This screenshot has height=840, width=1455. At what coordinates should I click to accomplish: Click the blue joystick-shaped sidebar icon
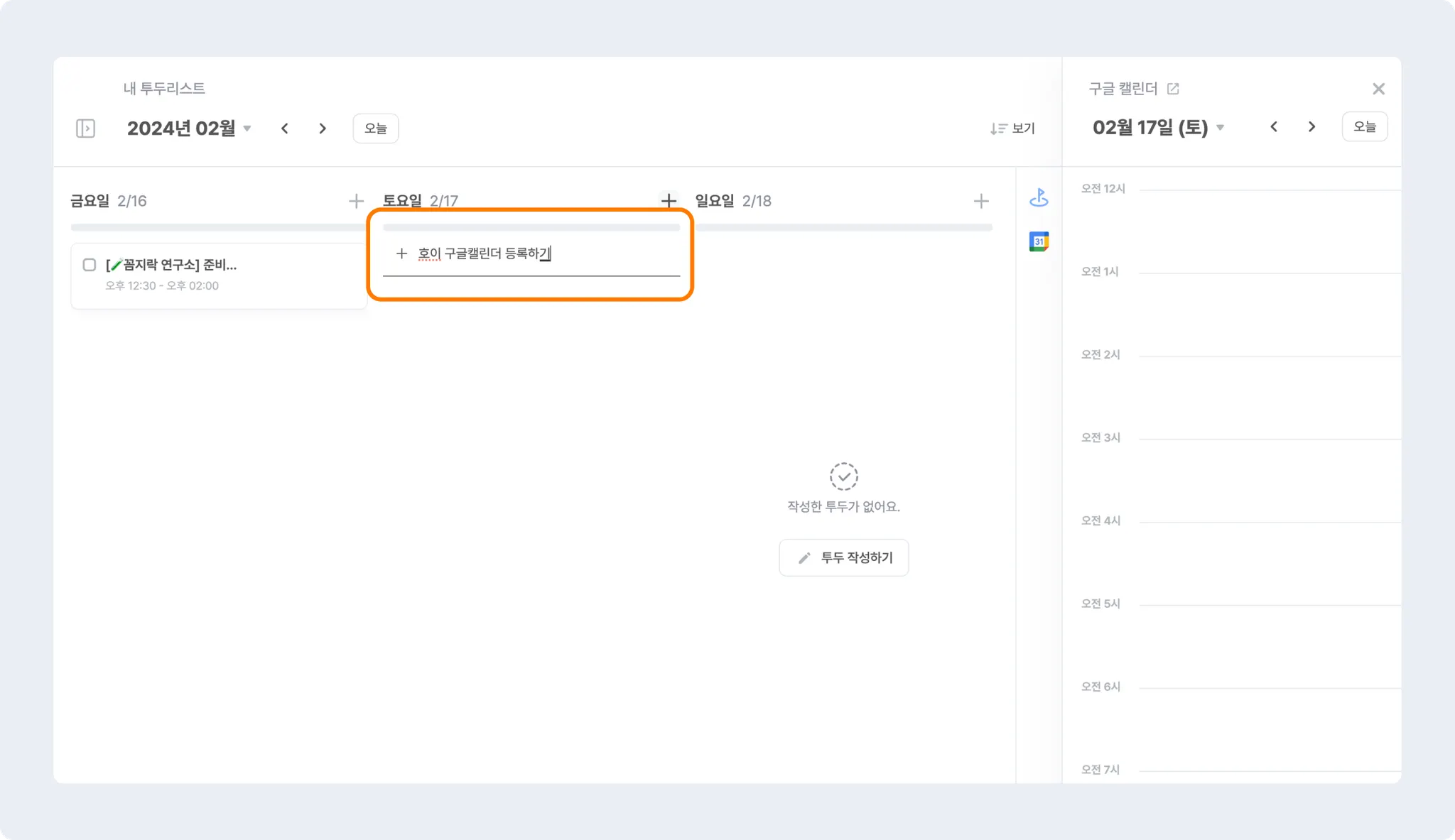tap(1039, 198)
